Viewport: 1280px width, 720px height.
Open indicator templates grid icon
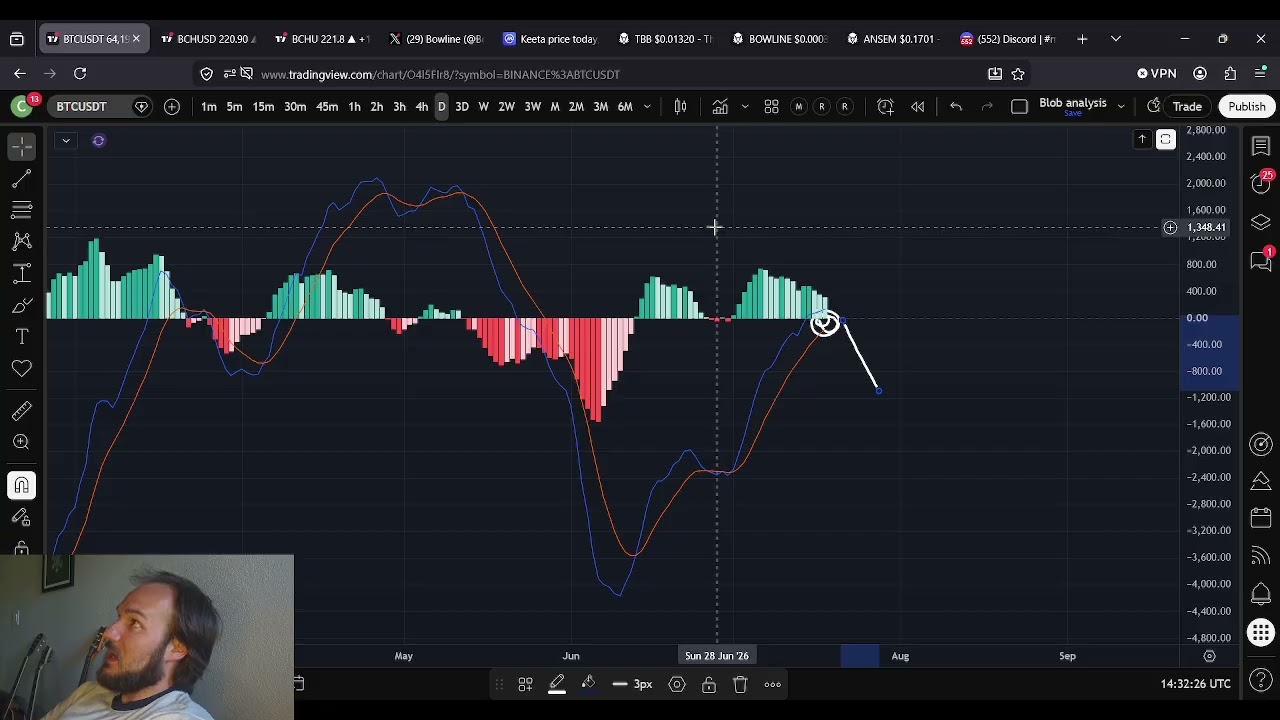pyautogui.click(x=771, y=107)
